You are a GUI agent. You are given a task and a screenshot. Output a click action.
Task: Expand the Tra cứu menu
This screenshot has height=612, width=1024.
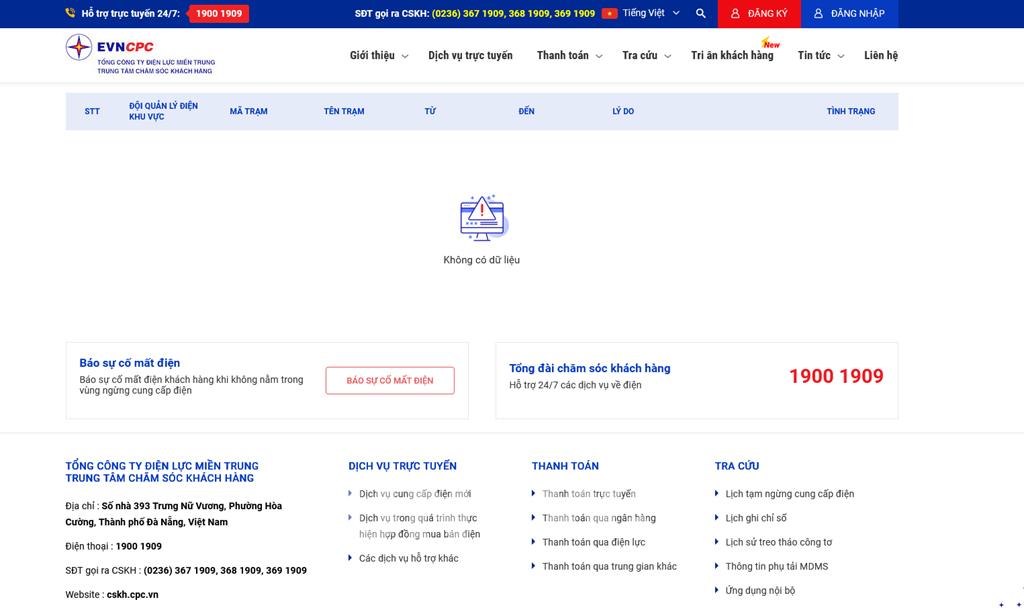645,56
